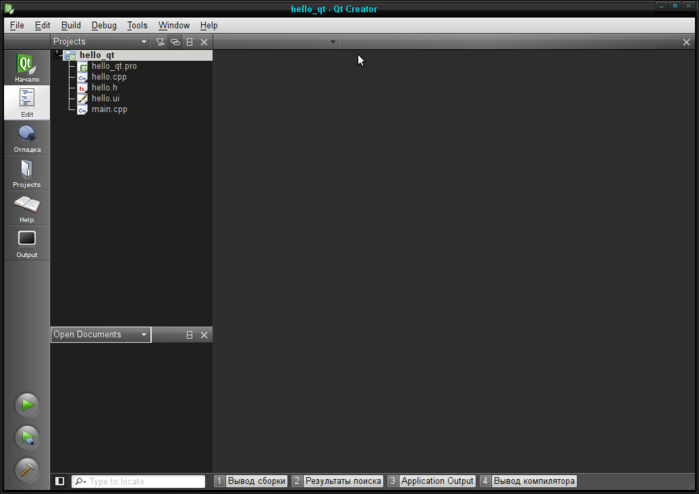Open the Build menu
The image size is (699, 494).
pos(71,25)
